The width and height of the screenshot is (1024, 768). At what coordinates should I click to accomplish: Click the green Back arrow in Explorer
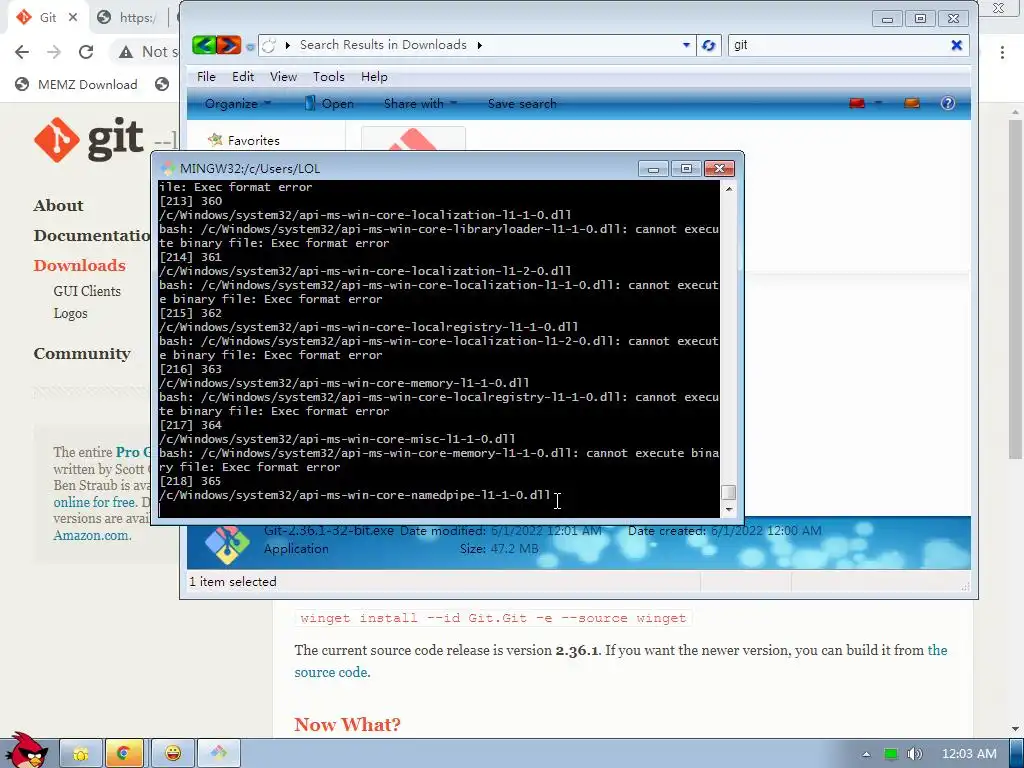204,45
